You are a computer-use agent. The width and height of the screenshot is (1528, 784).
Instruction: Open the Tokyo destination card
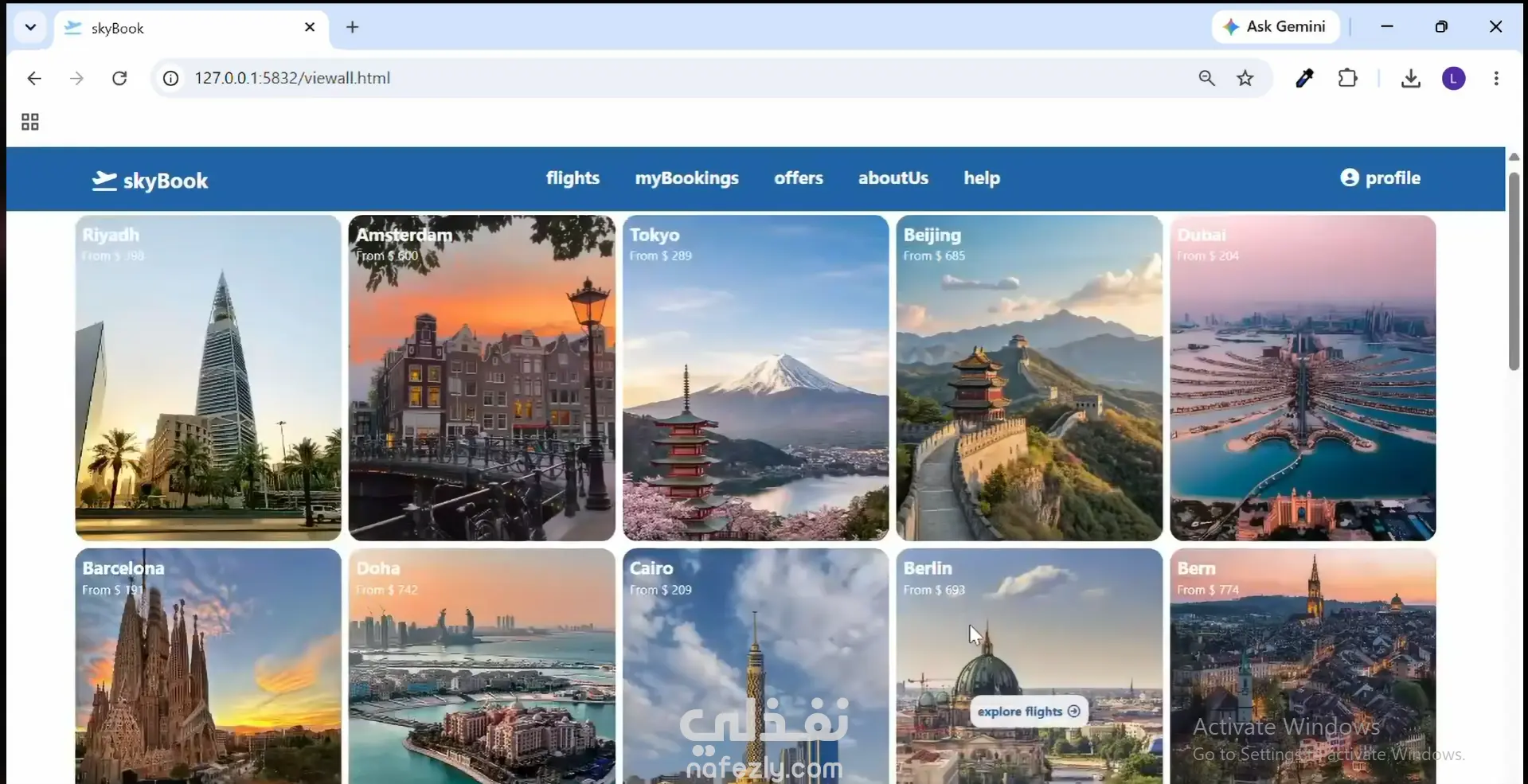click(x=756, y=378)
